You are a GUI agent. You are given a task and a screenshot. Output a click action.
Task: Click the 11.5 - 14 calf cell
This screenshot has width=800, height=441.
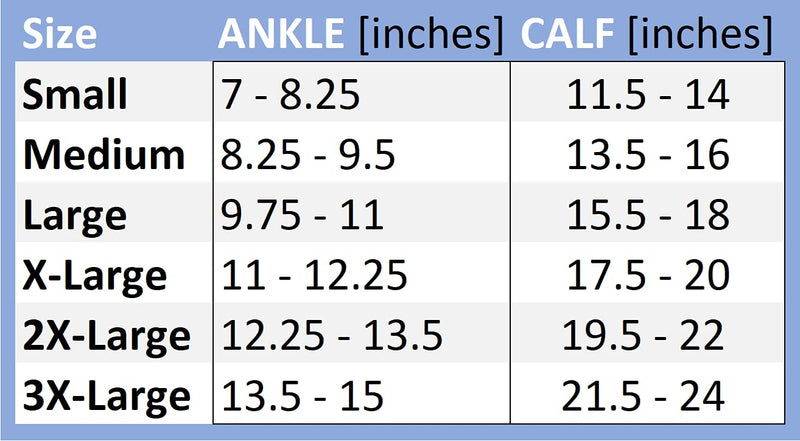[x=648, y=94]
